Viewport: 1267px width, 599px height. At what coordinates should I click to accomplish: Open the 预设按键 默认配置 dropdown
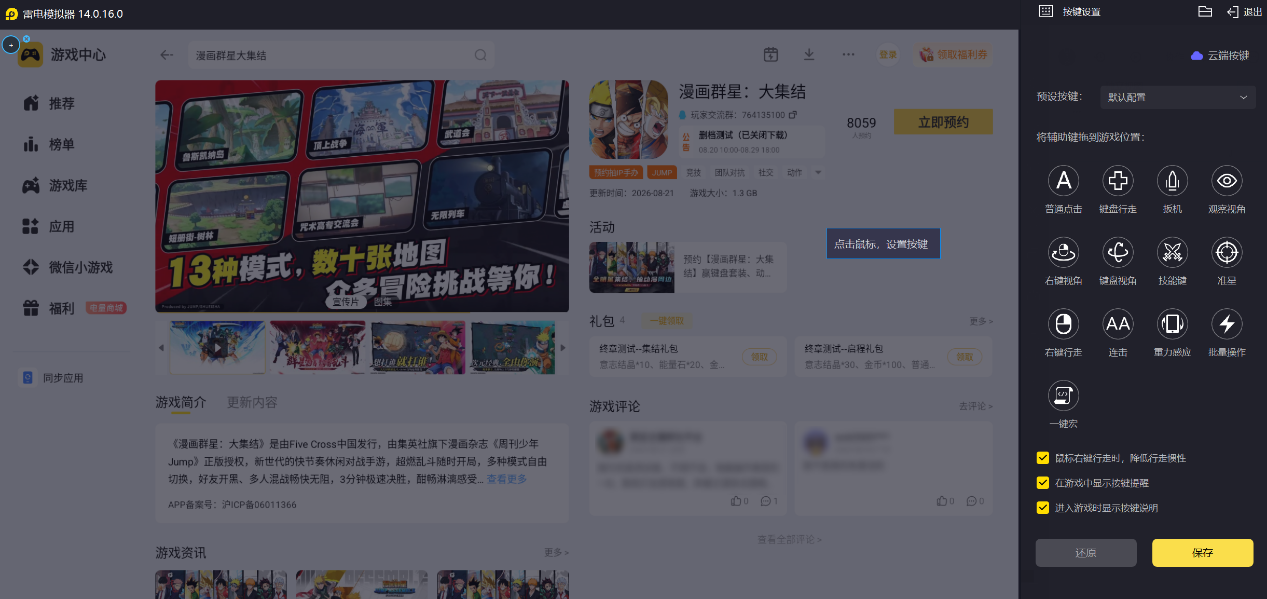[x=1177, y=97]
